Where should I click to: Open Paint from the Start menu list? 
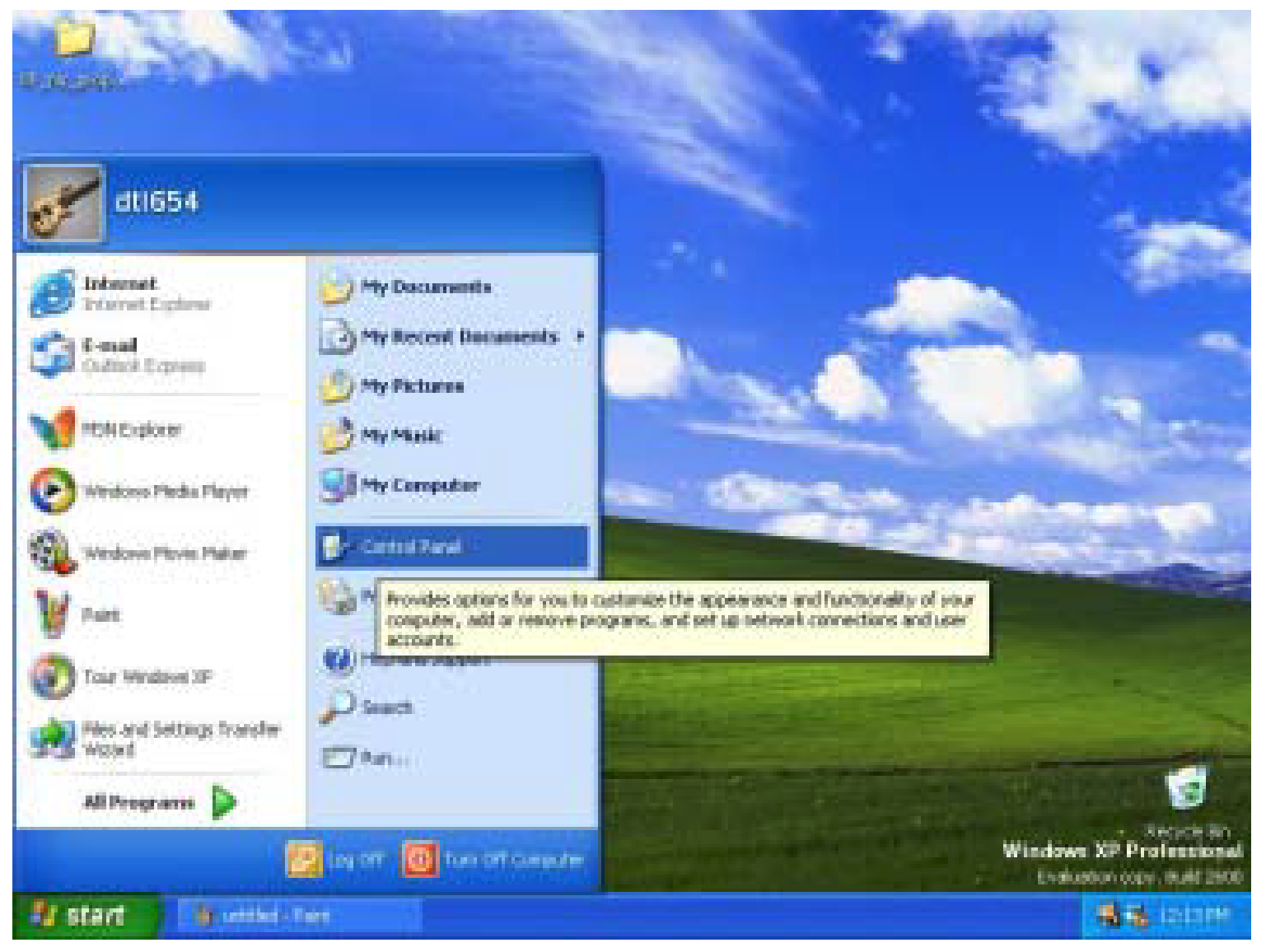(76, 614)
